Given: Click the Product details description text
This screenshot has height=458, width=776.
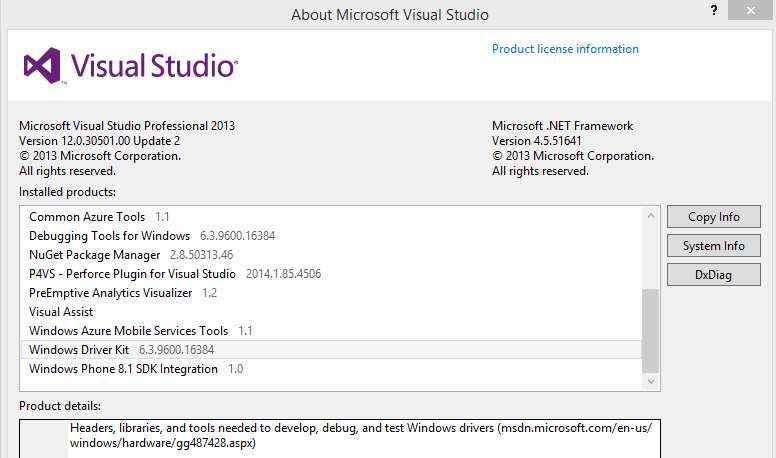Looking at the screenshot, I should tap(361, 435).
